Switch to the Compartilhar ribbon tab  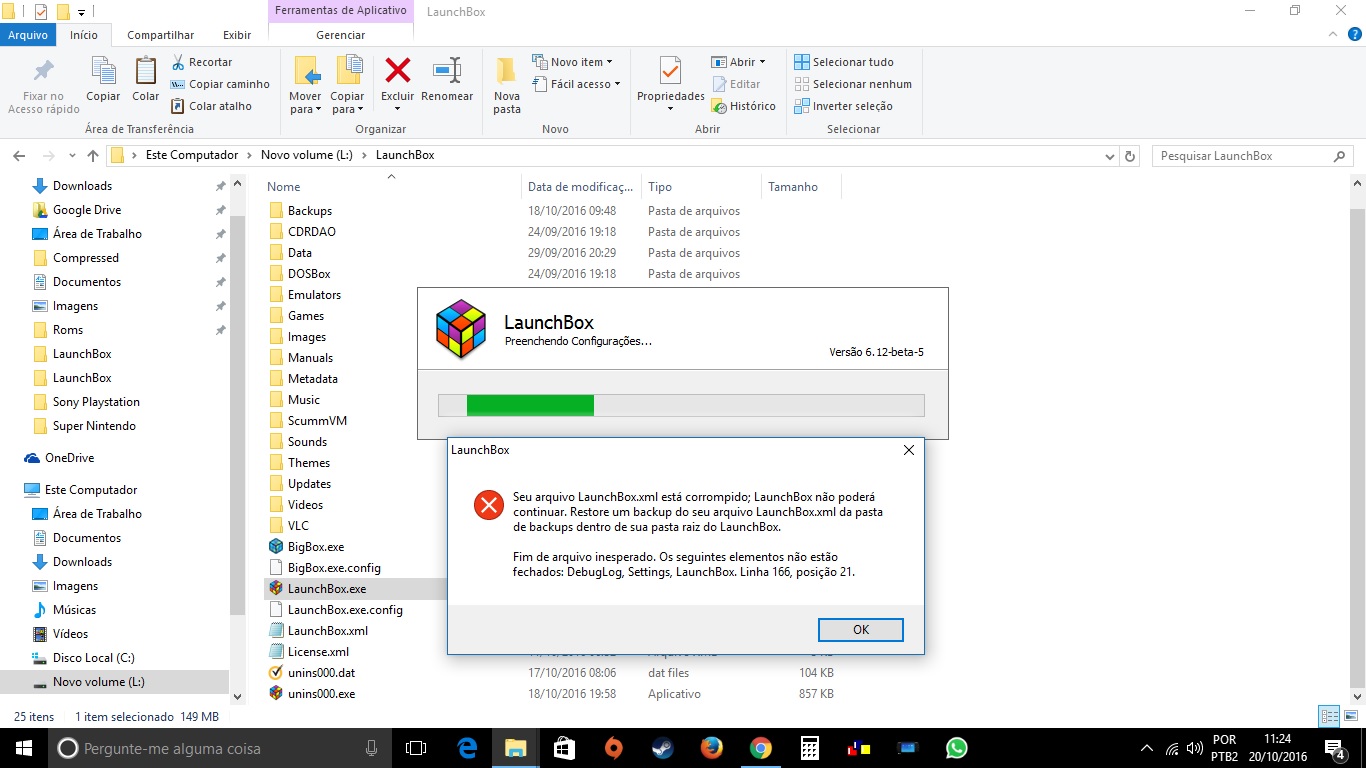(x=160, y=35)
